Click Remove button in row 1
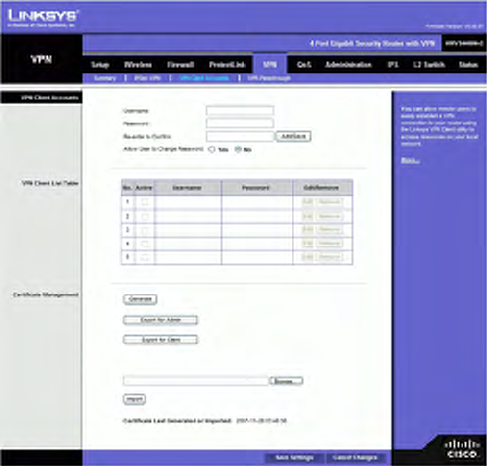This screenshot has width=487, height=466. pos(329,202)
